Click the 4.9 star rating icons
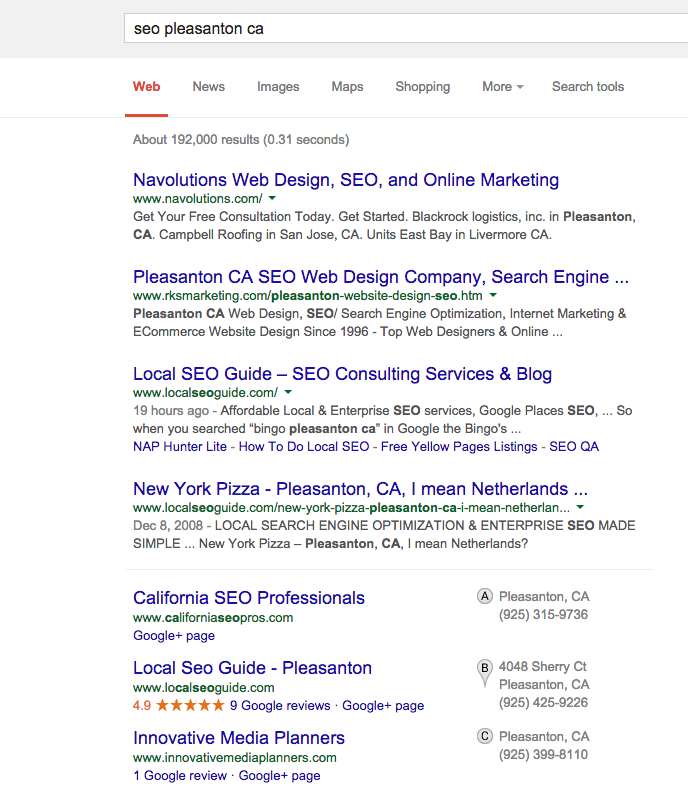Viewport: 688px width, 799px height. pyautogui.click(x=190, y=705)
